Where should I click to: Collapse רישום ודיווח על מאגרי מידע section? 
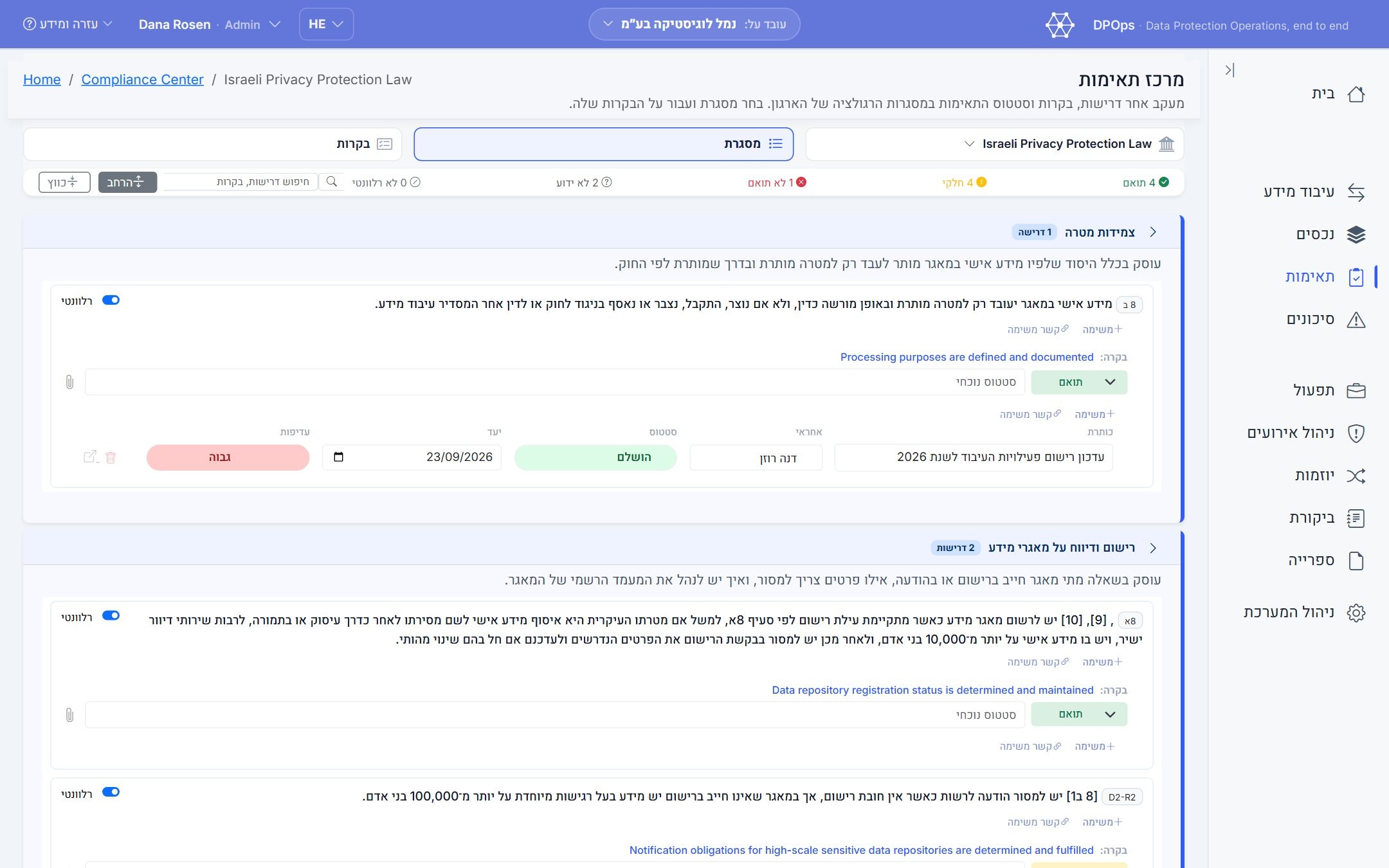(x=1153, y=548)
